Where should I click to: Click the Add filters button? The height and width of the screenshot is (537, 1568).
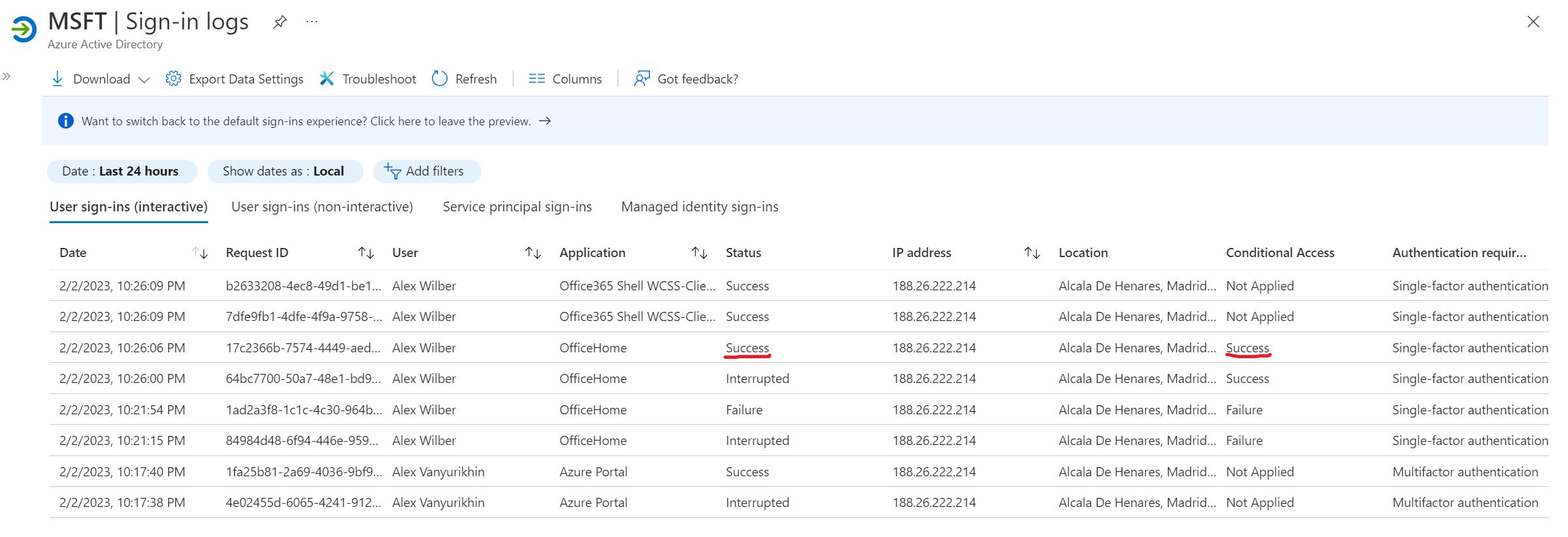(426, 172)
